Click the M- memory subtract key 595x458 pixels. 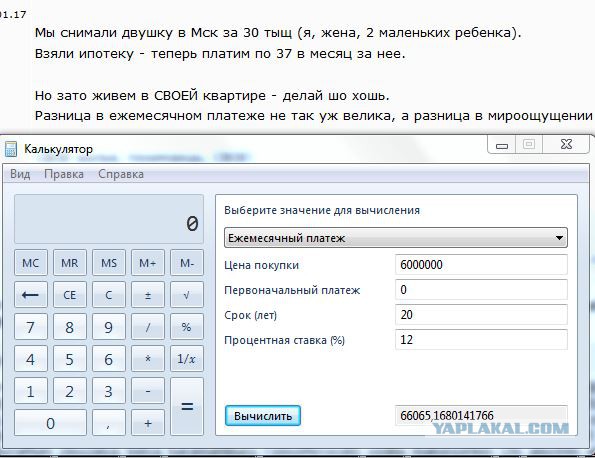[x=187, y=263]
